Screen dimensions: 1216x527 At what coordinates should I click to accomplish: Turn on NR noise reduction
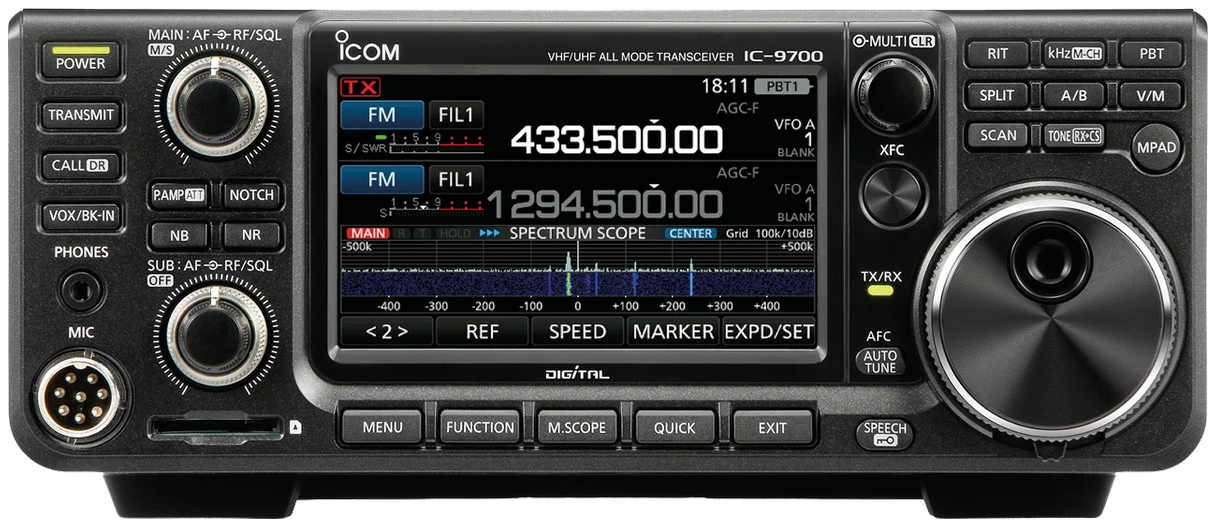(x=252, y=235)
